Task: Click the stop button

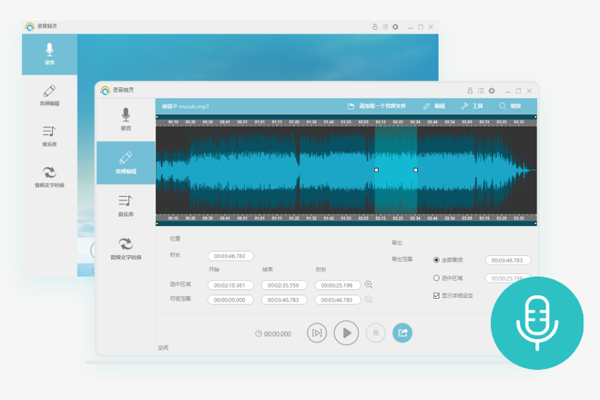Action: [x=375, y=333]
